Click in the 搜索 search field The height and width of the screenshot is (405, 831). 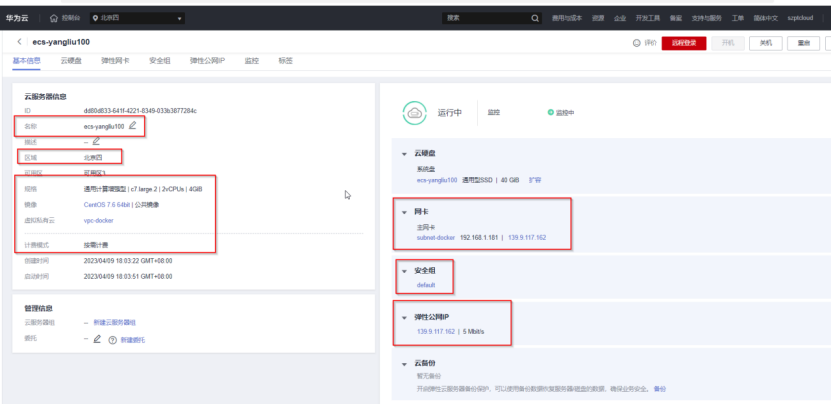point(485,18)
